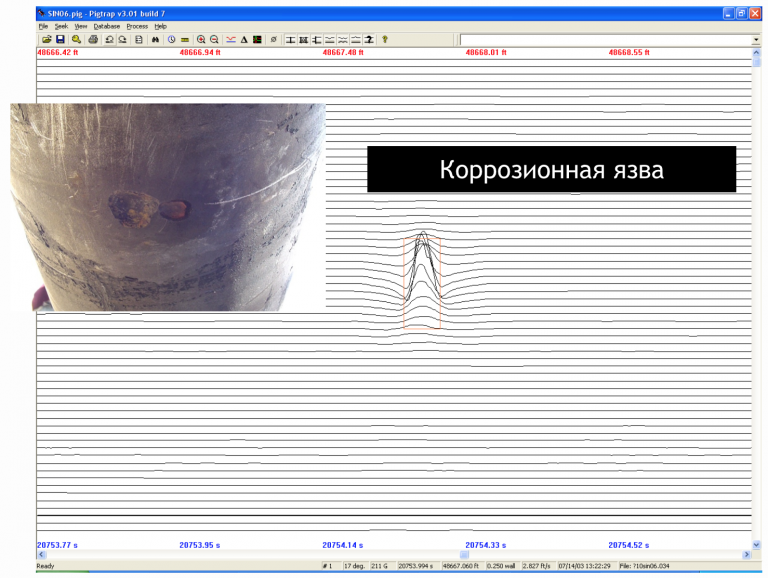Click the '20753.77 s' time label
Viewport: 768px width, 578px height.
(57, 545)
